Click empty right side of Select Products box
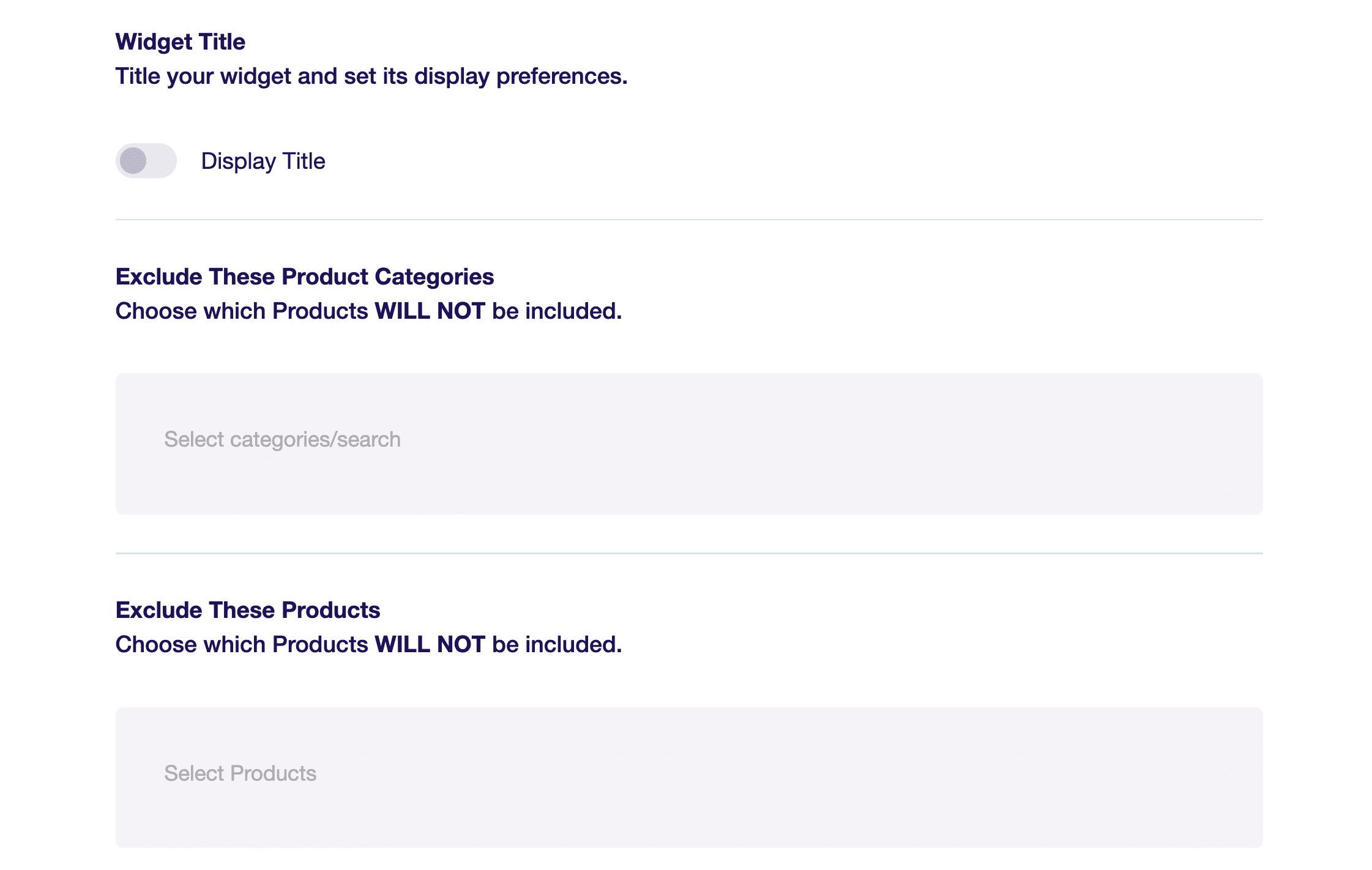This screenshot has height=870, width=1372. (x=918, y=777)
